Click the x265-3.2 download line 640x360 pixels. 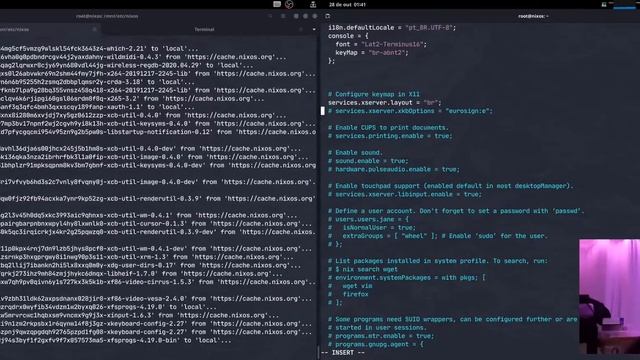132,99
